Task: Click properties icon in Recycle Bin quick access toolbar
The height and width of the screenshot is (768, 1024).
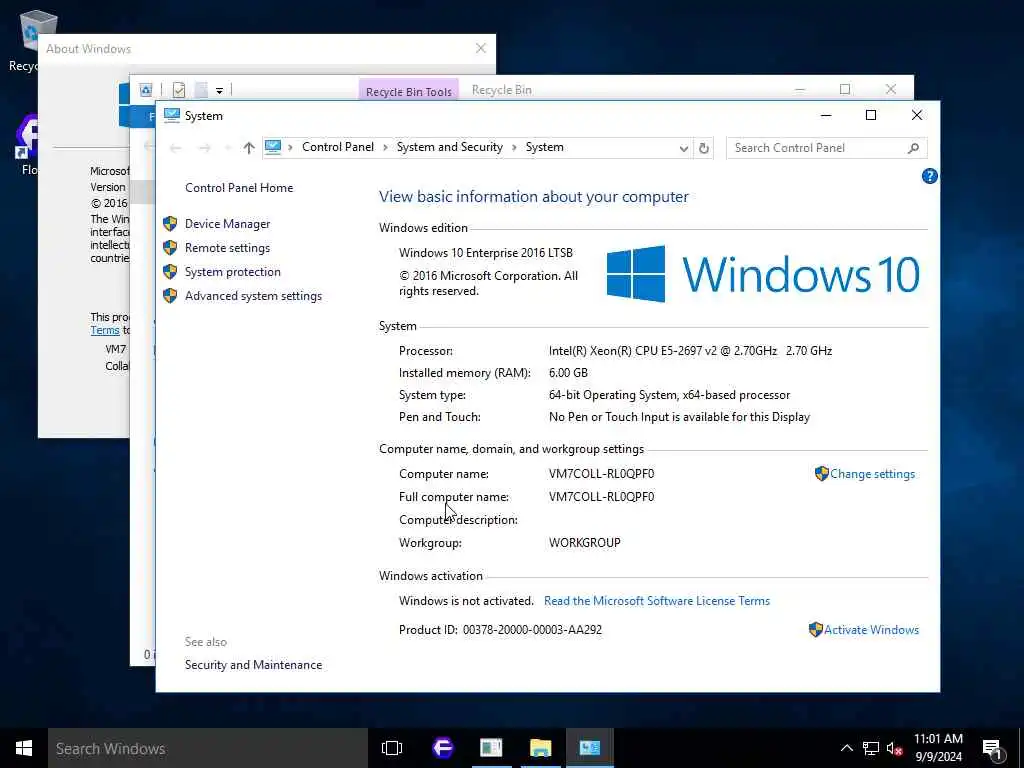Action: click(179, 89)
